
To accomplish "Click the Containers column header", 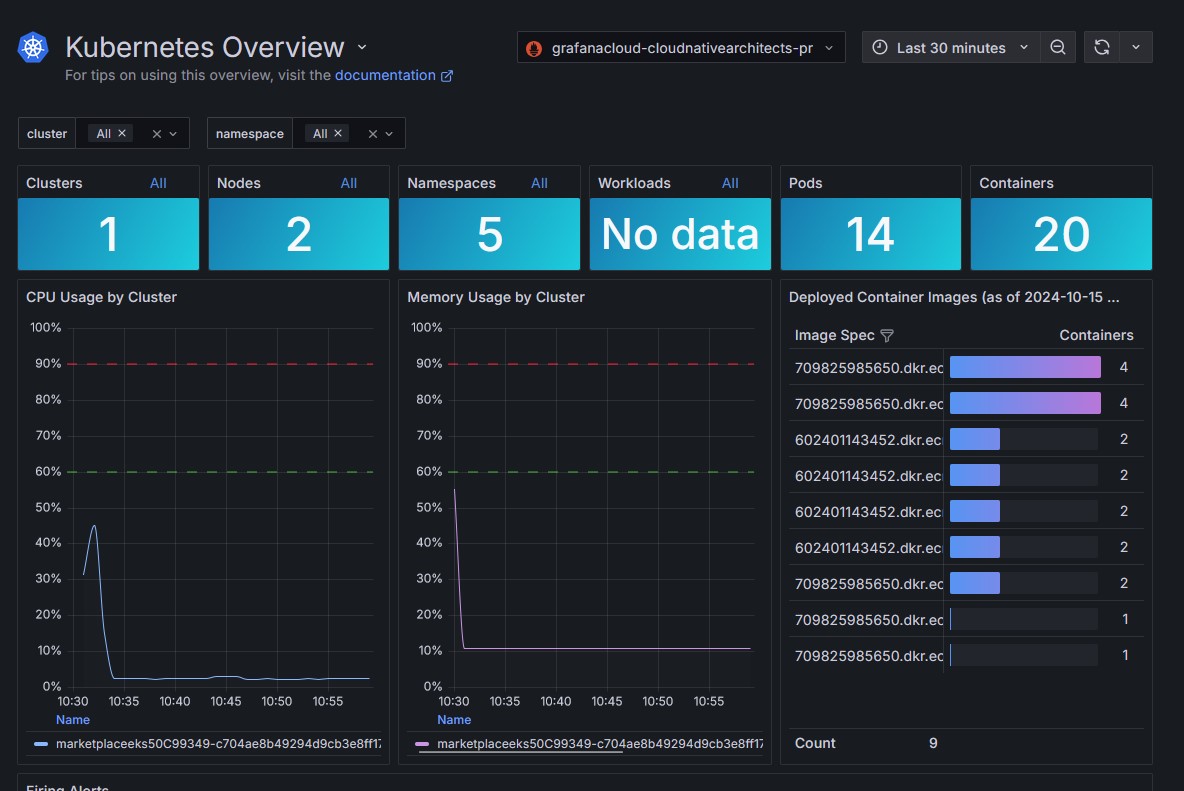I will 1096,336.
